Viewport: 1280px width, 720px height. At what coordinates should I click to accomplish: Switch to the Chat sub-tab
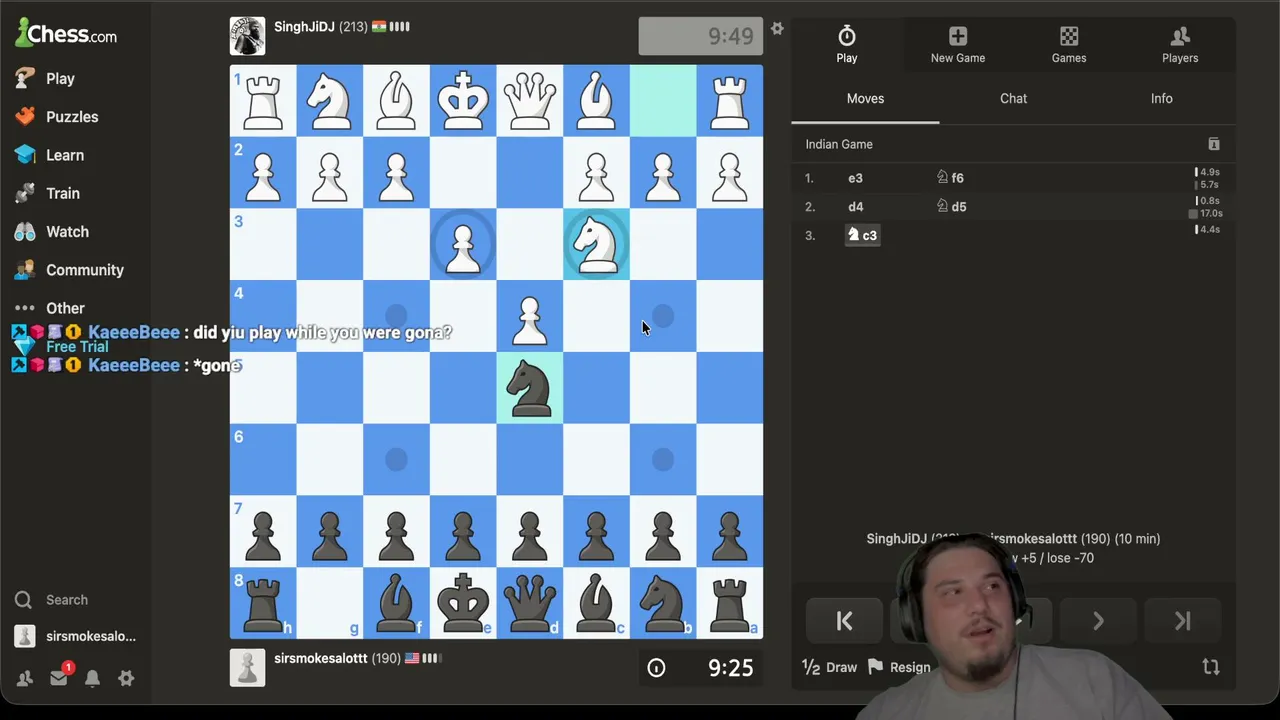coord(1013,98)
